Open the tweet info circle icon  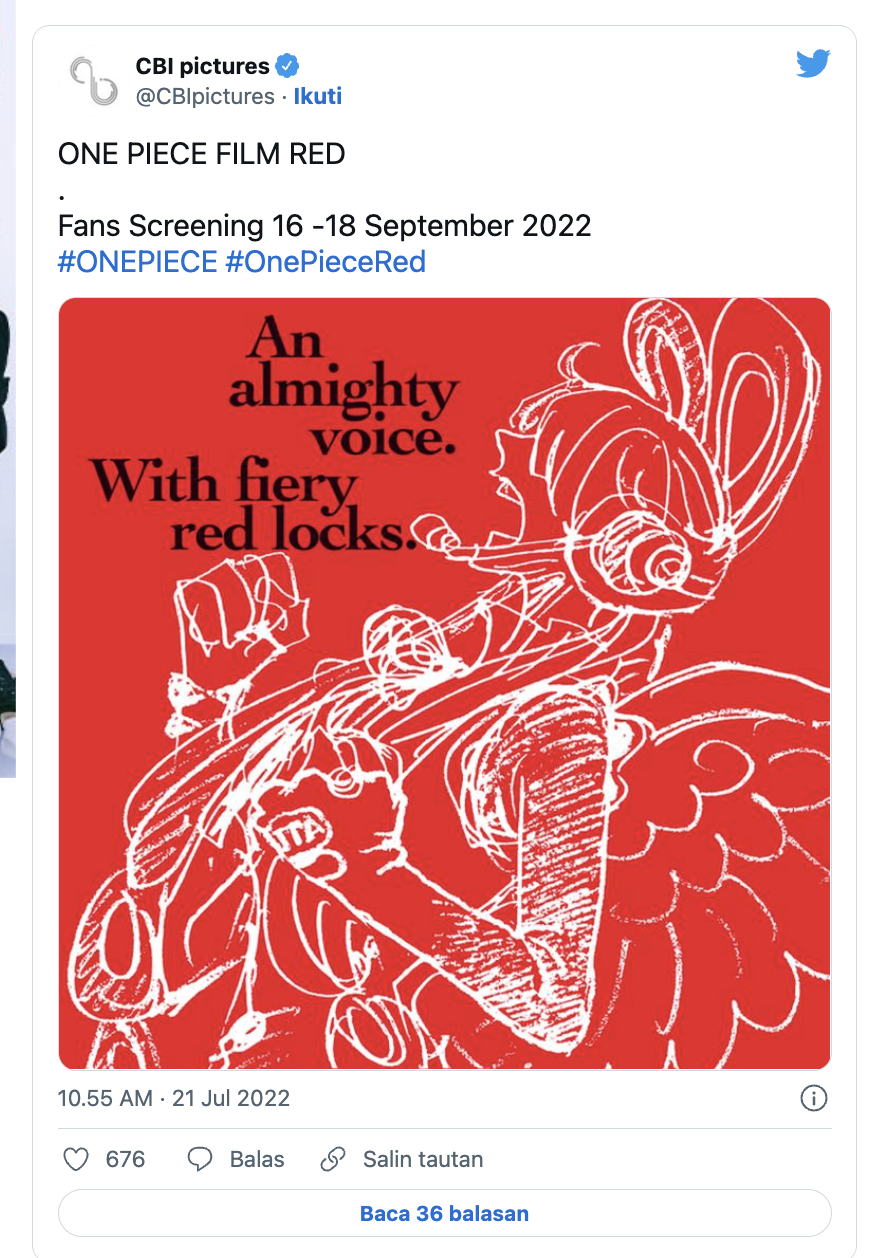coord(814,1098)
